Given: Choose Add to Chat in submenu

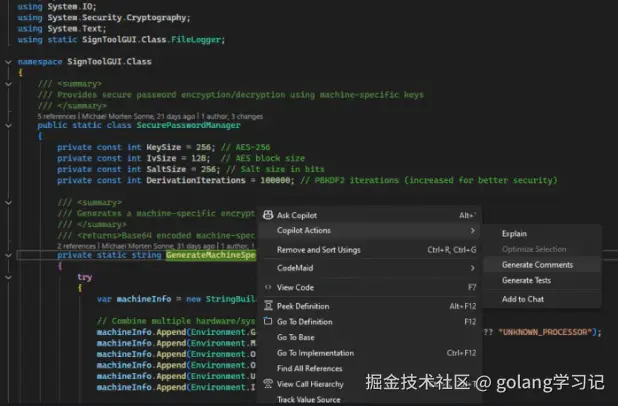Looking at the screenshot, I should pos(542,299).
